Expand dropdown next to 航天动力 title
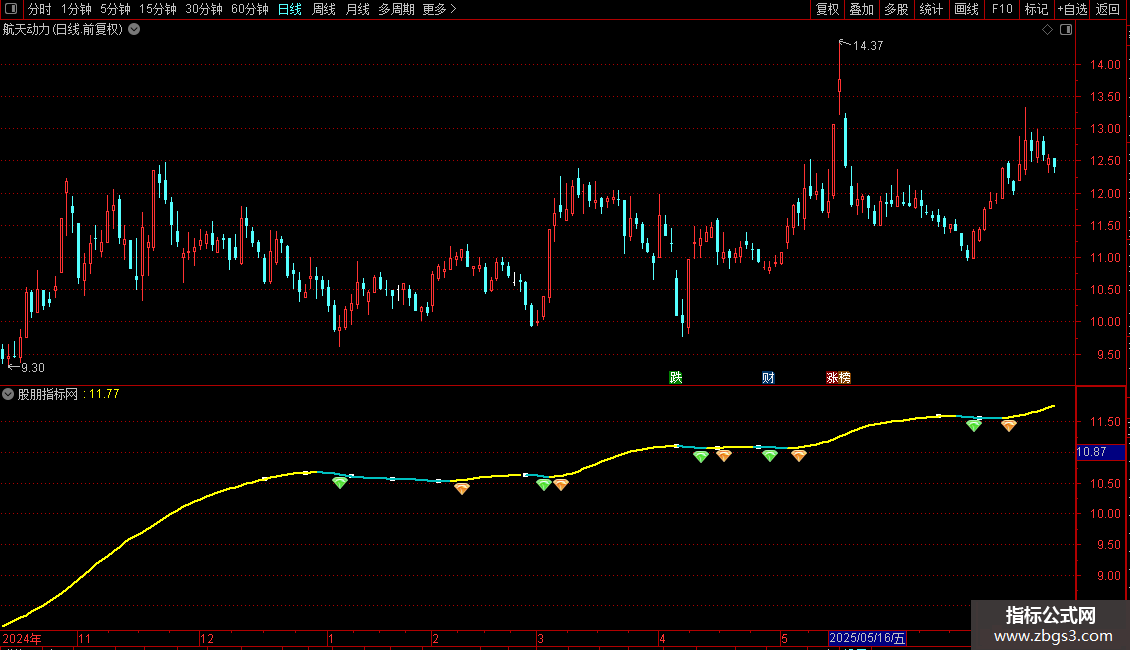 (x=134, y=30)
